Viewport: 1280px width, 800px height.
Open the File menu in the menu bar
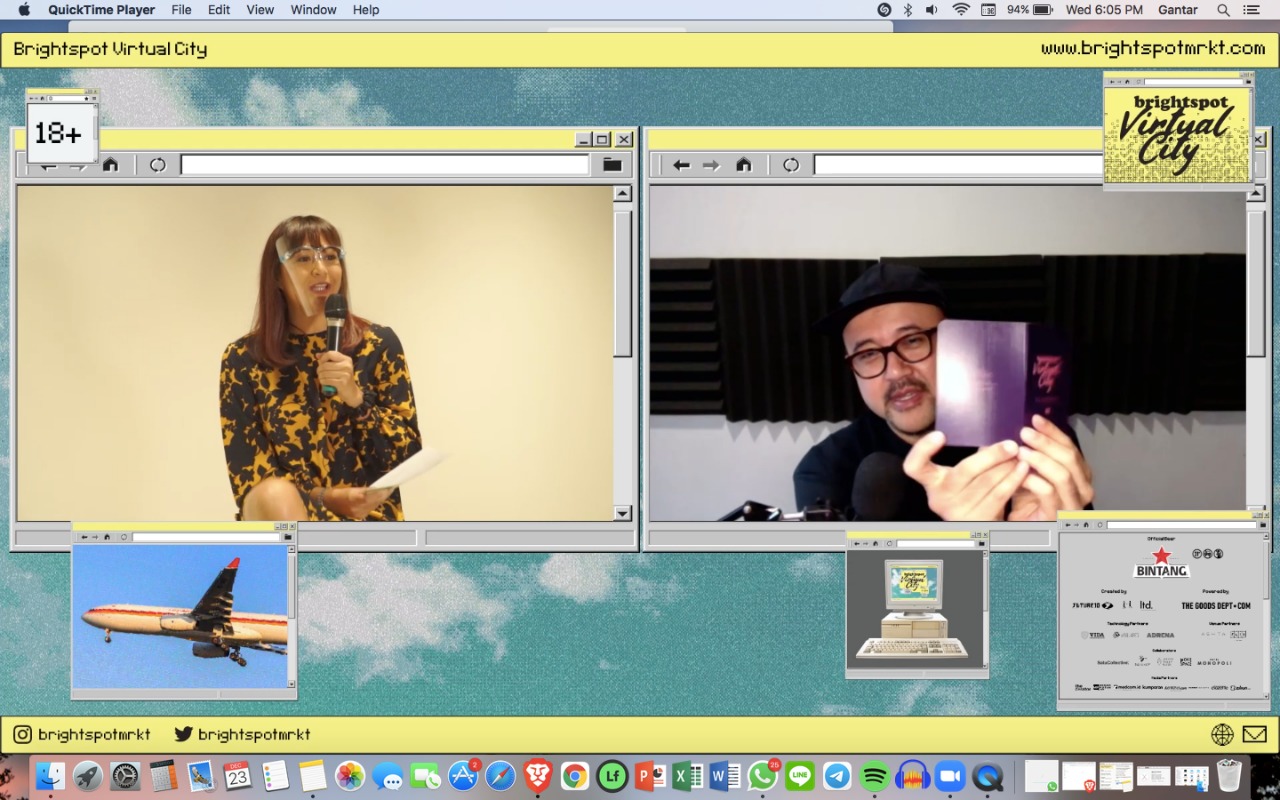[x=181, y=10]
